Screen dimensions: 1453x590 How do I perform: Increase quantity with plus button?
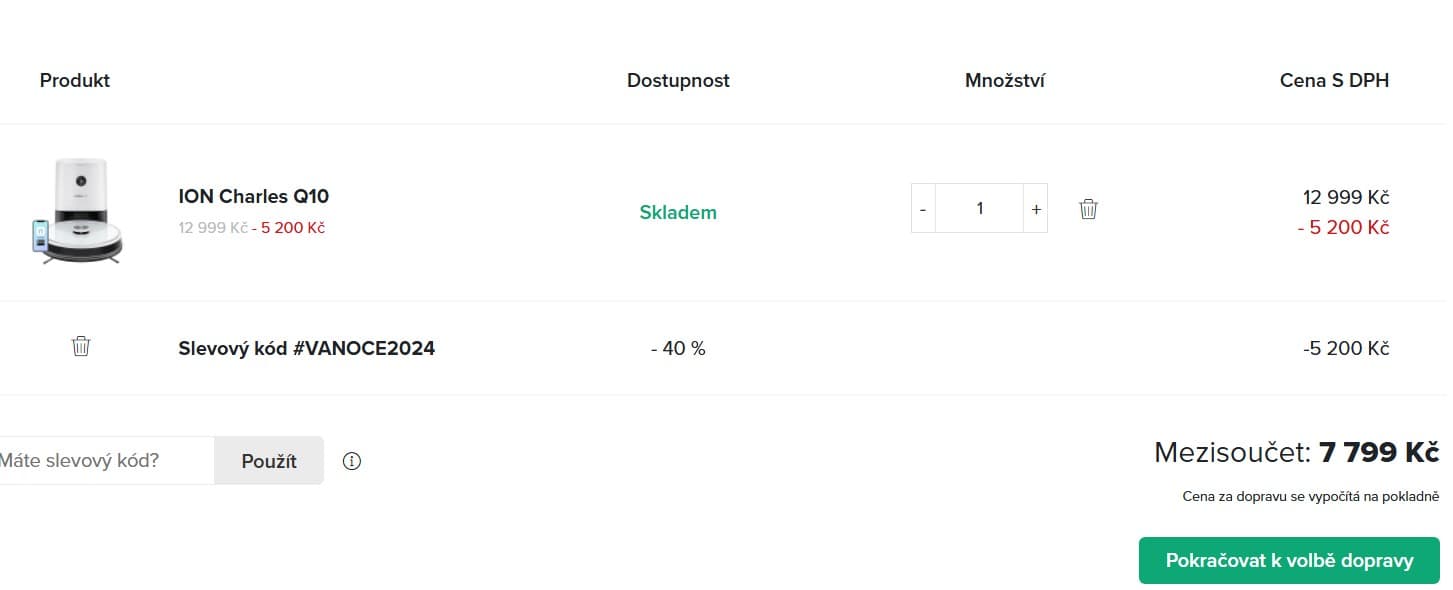click(1036, 209)
